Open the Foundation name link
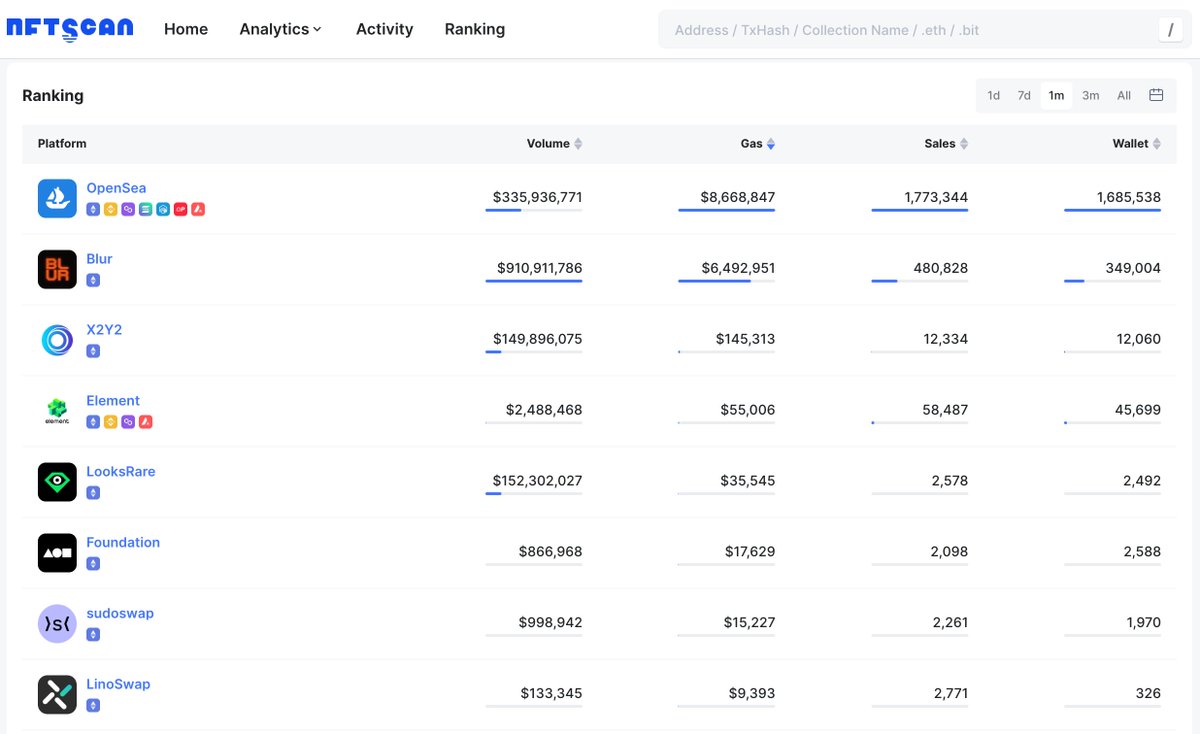Image resolution: width=1200 pixels, height=734 pixels. pos(123,543)
